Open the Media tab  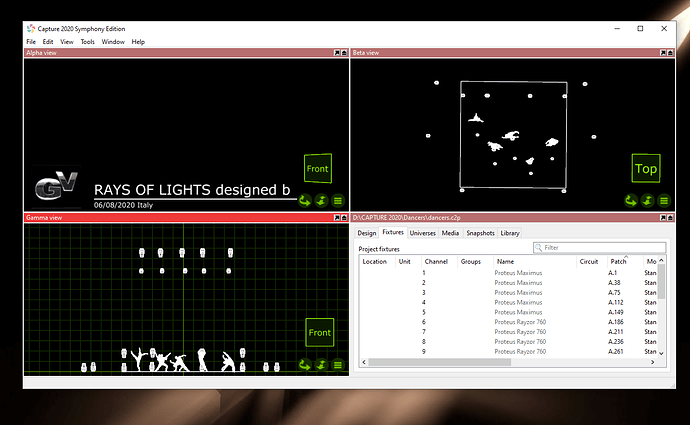450,233
